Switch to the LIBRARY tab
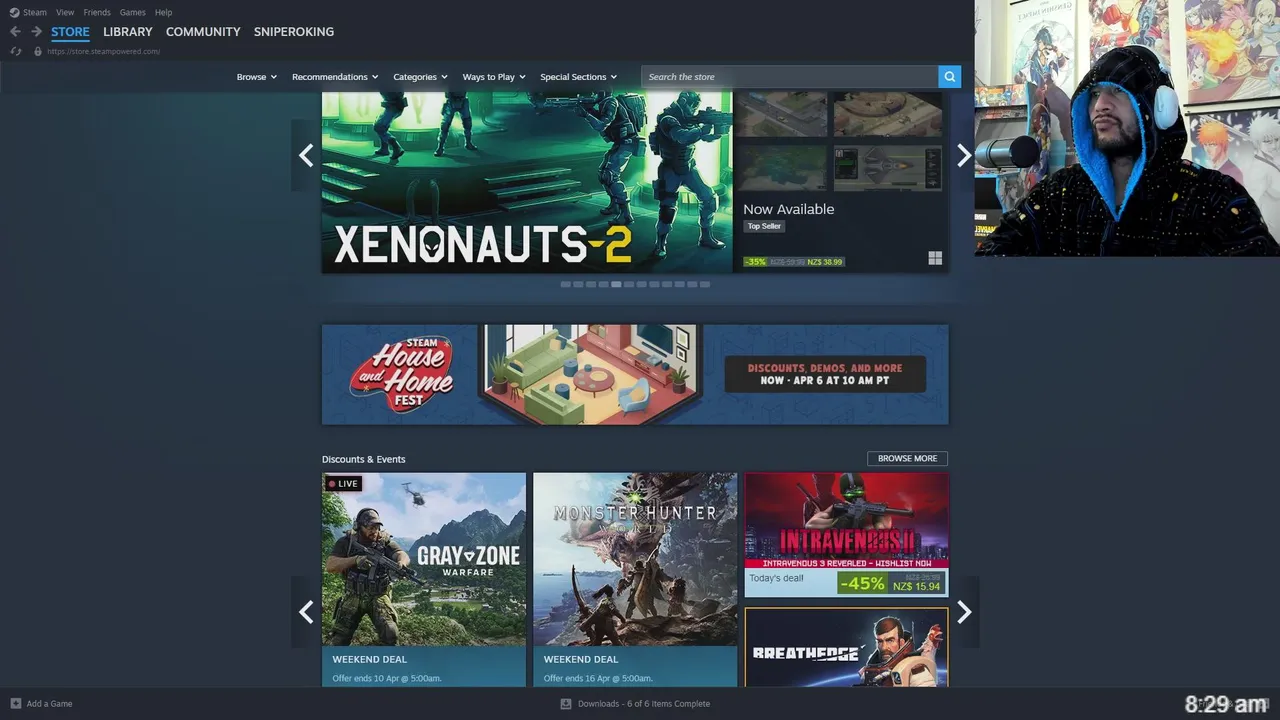 pyautogui.click(x=128, y=32)
